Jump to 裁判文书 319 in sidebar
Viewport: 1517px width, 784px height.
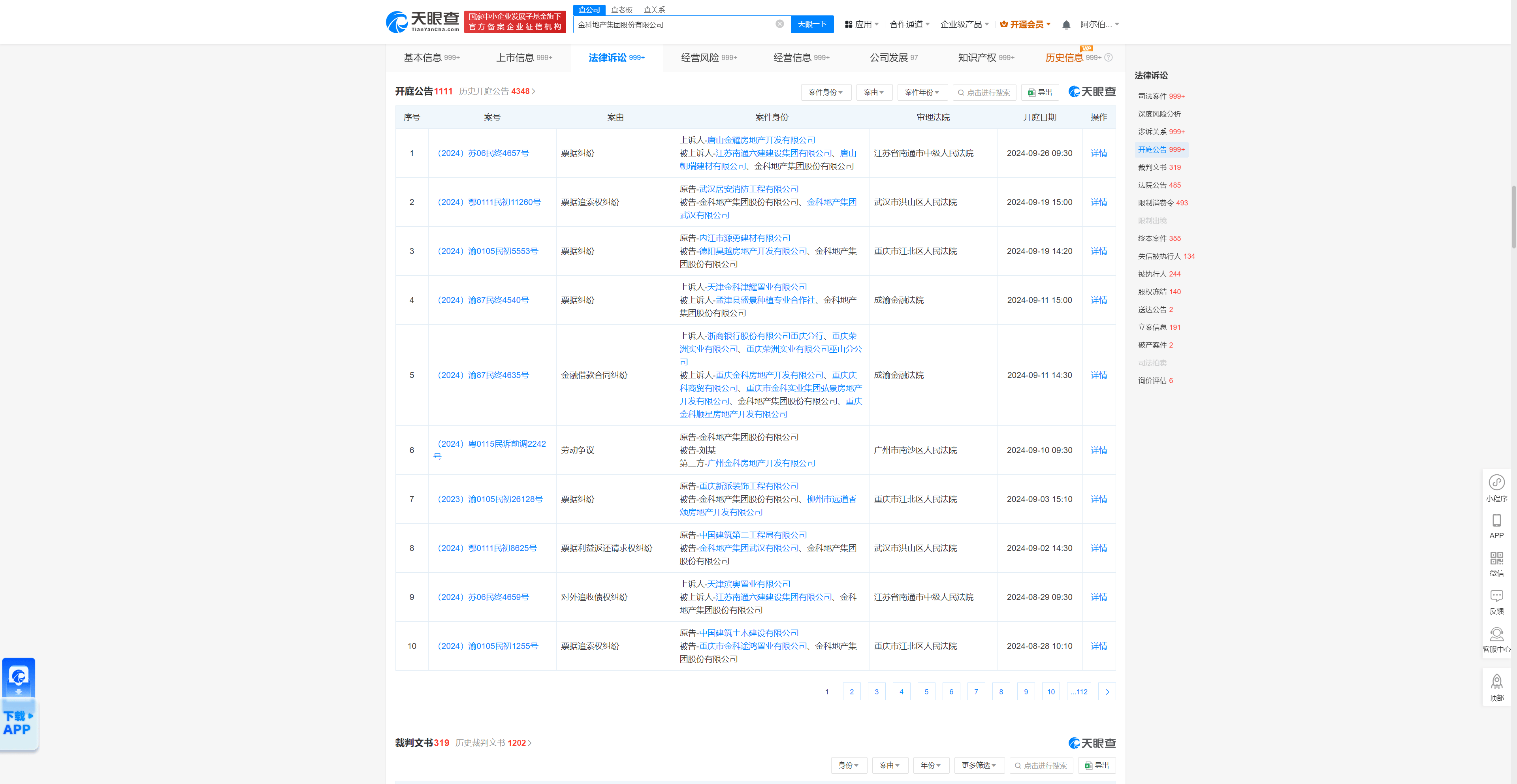(1159, 167)
